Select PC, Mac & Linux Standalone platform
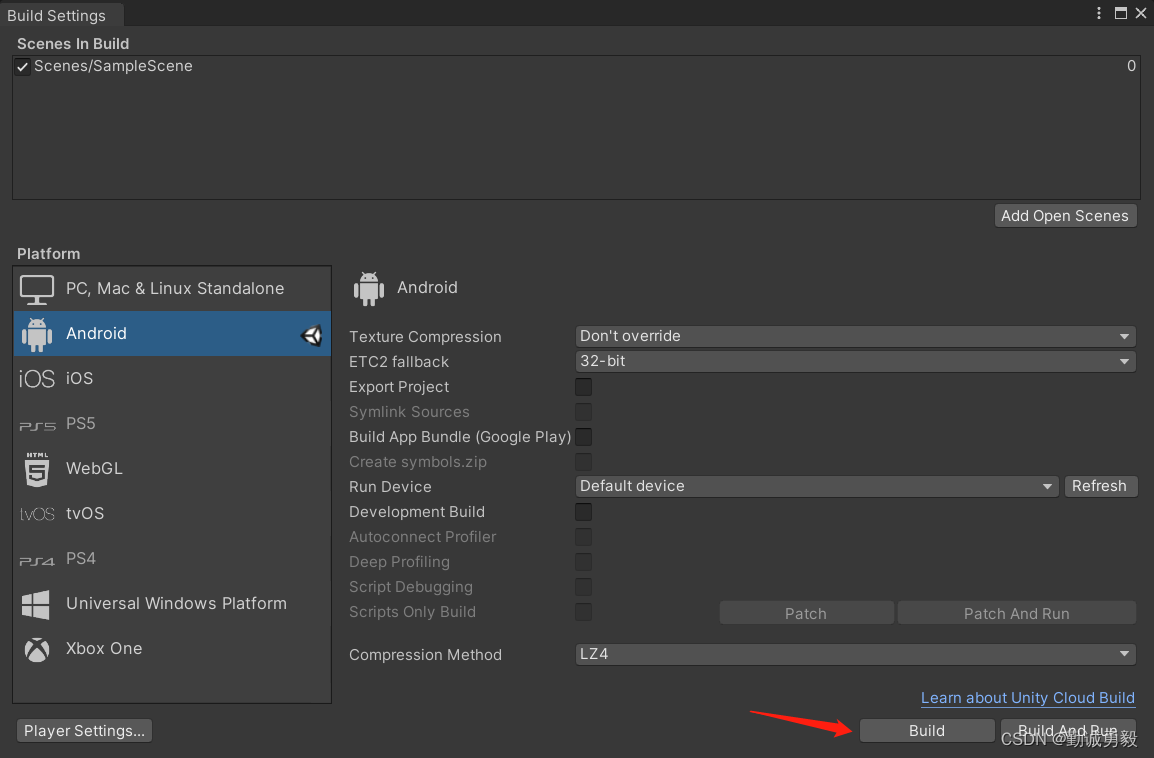Screen dimensions: 1154x758 point(172,288)
